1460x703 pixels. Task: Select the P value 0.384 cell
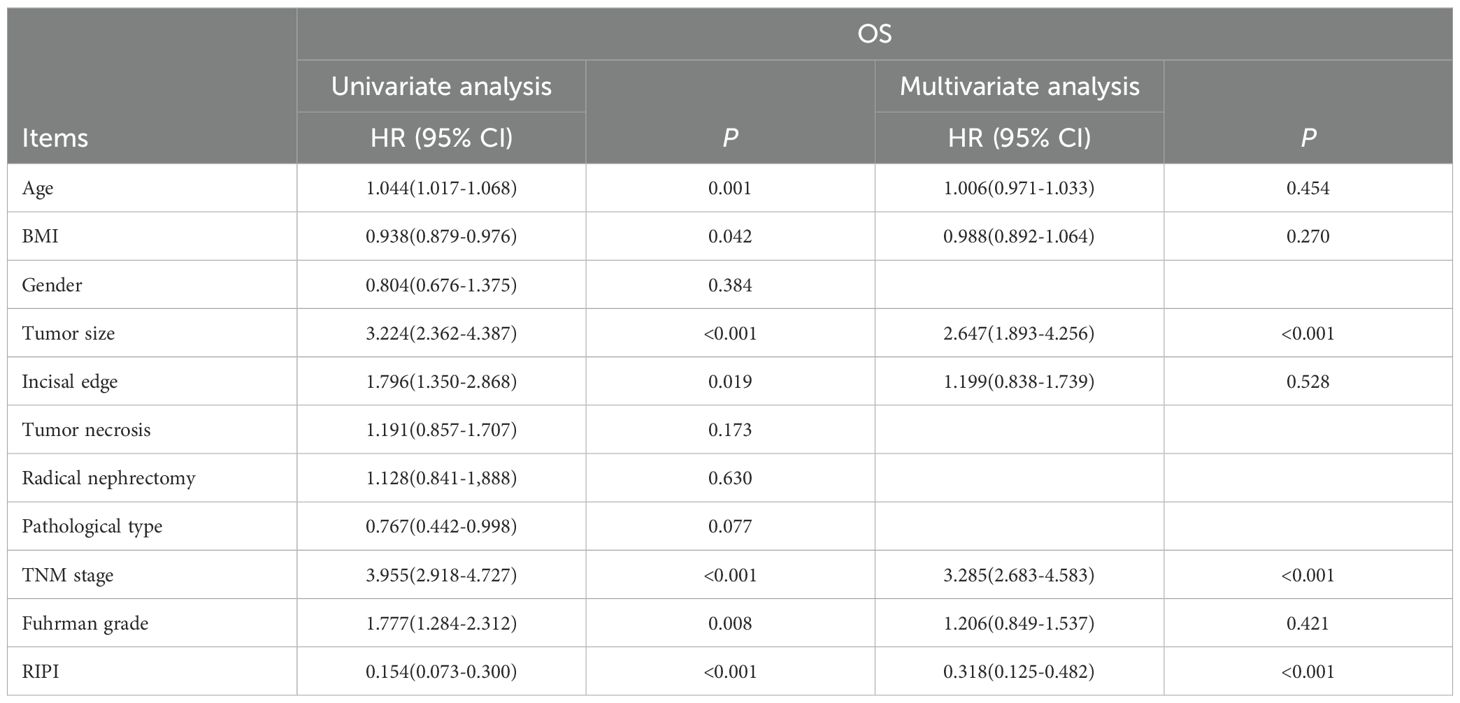(x=730, y=285)
